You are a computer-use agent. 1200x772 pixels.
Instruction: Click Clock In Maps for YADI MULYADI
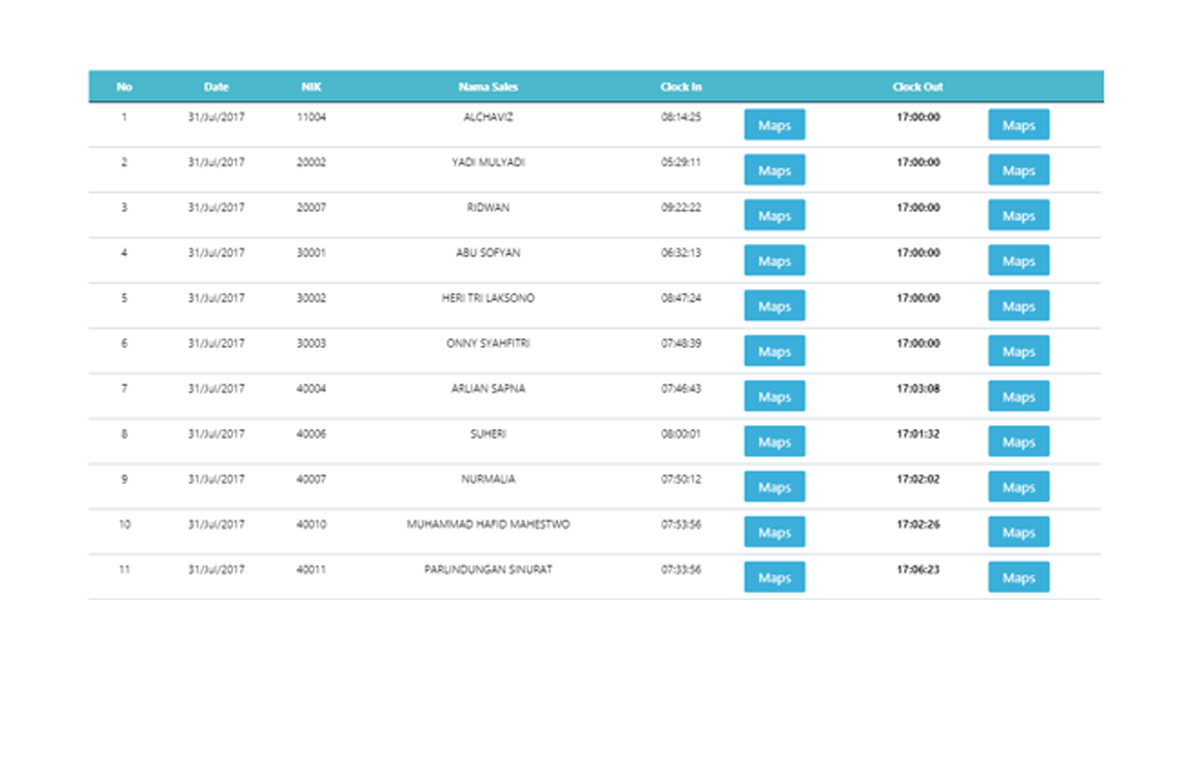tap(774, 171)
